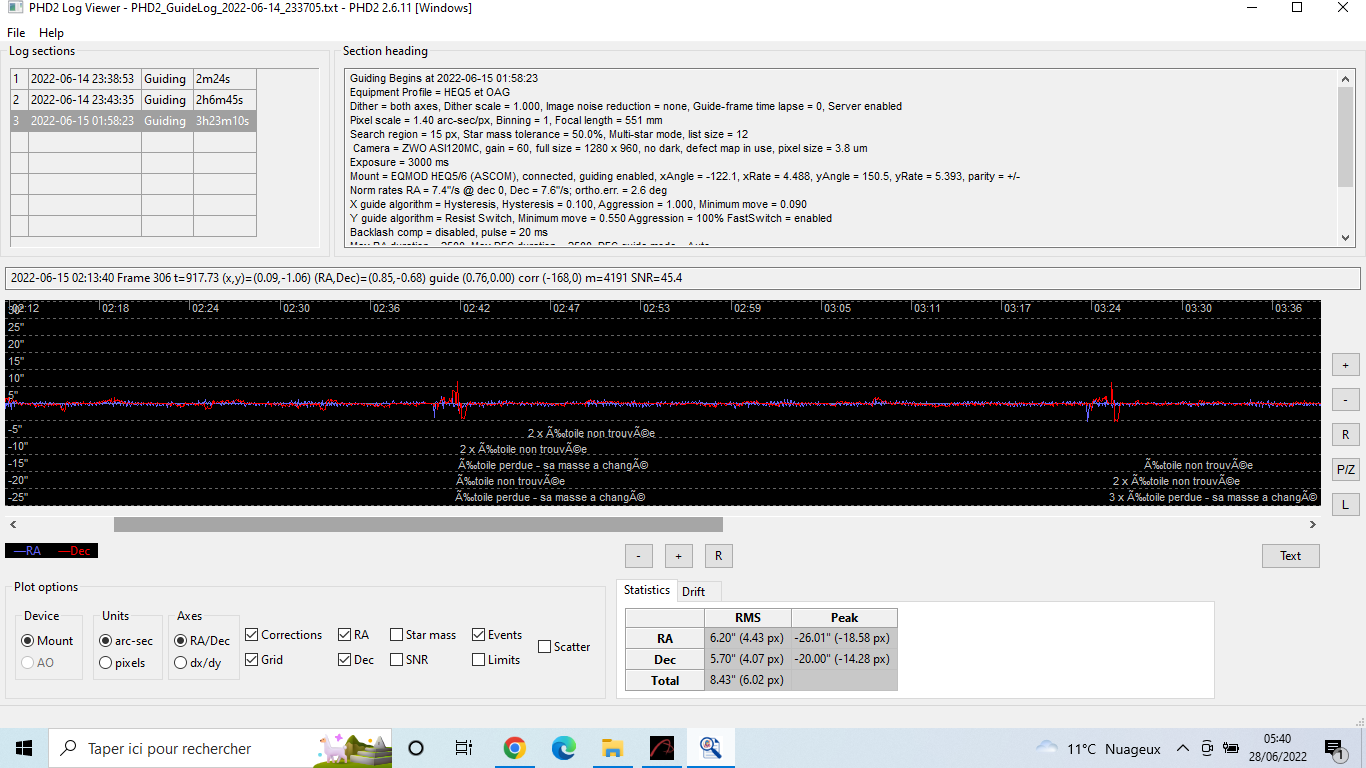1366x768 pixels.
Task: Click the blue RA legend entry
Action: coord(28,551)
